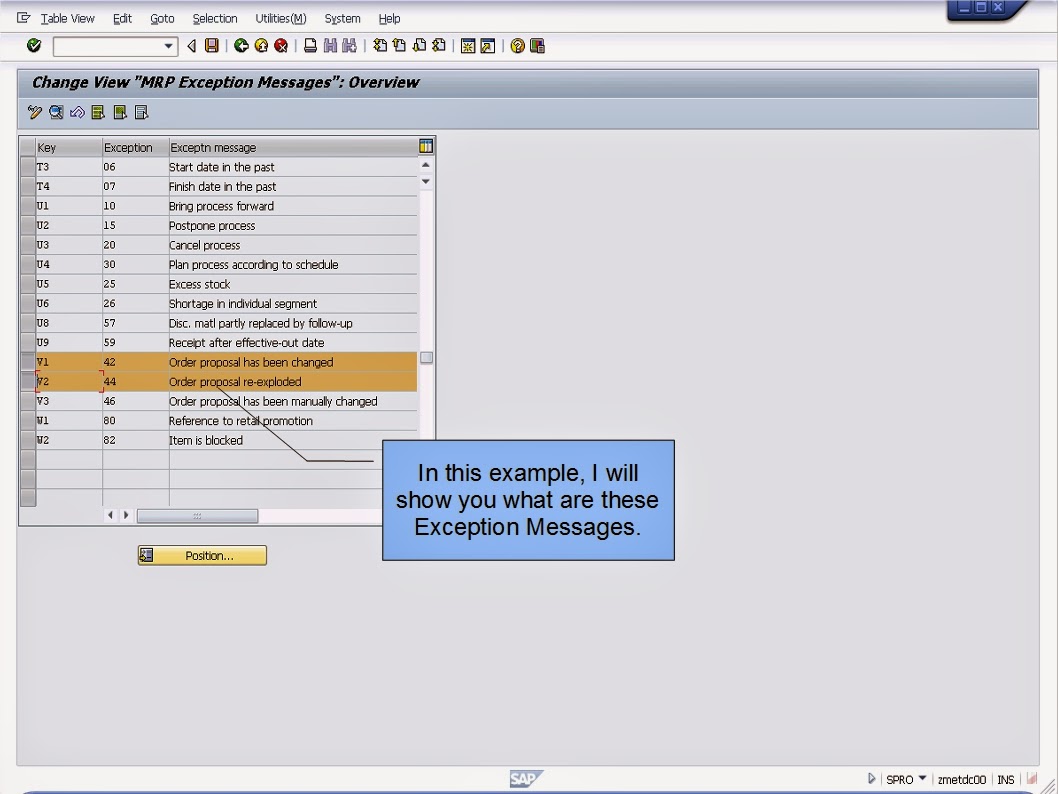This screenshot has height=794, width=1058.
Task: Open the Goto menu
Action: [162, 19]
